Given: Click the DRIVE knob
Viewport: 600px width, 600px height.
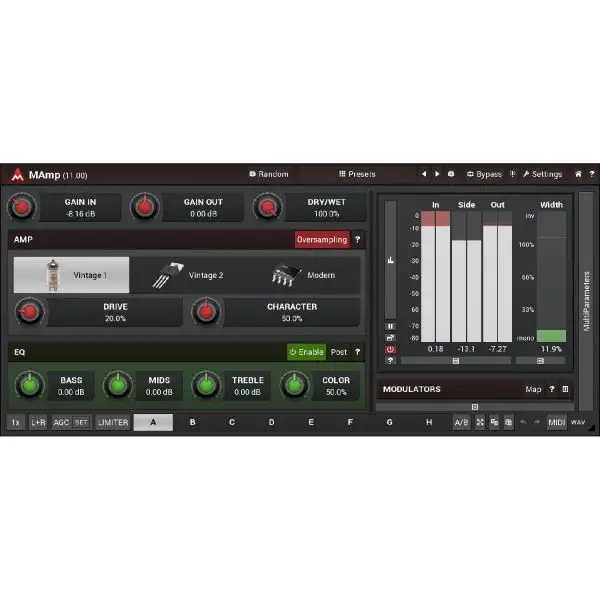Looking at the screenshot, I should click(29, 313).
